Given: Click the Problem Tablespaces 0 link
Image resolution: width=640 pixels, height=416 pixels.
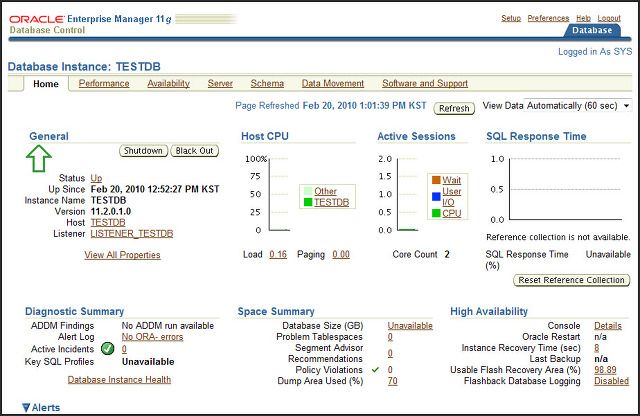Looking at the screenshot, I should tap(390, 337).
